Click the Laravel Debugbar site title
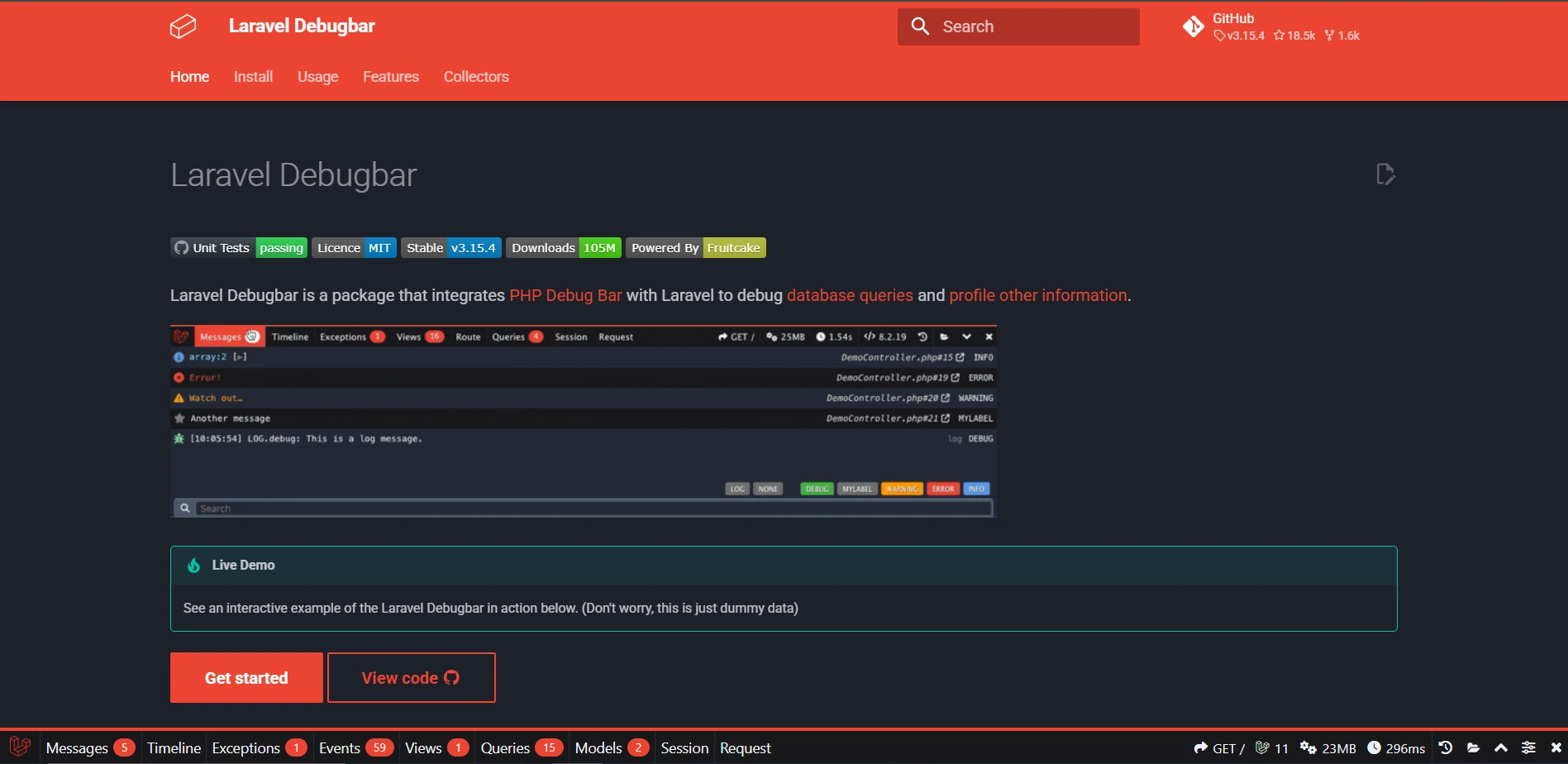Image resolution: width=1568 pixels, height=764 pixels. point(302,26)
